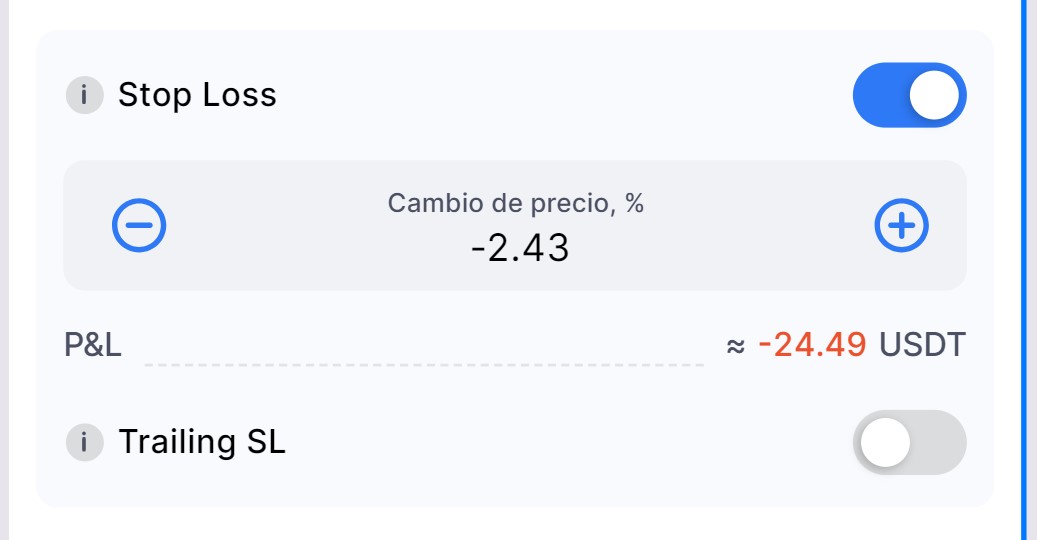1037x540 pixels.
Task: Click the approximately-equal symbol before P&L value
Action: [735, 346]
